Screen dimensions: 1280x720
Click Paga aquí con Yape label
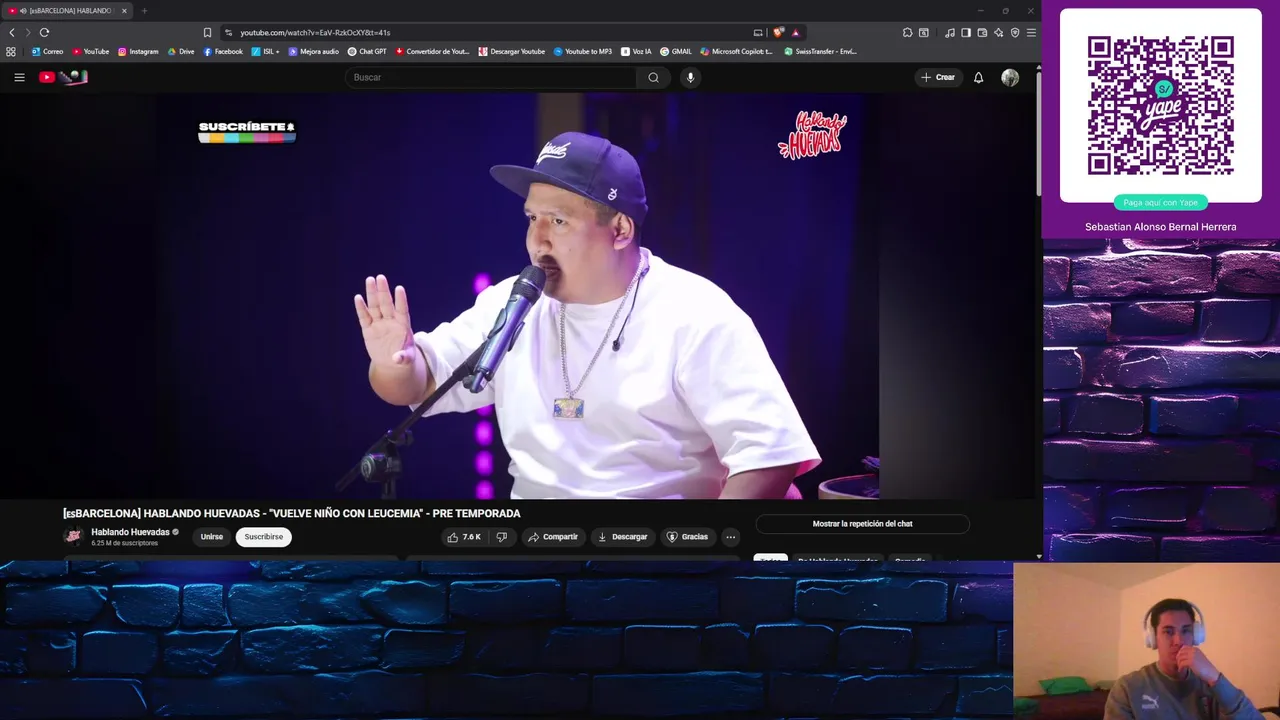pyautogui.click(x=1160, y=202)
